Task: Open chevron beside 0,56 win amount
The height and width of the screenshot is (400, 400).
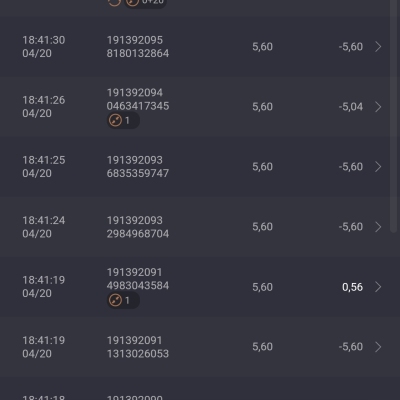Action: 378,287
